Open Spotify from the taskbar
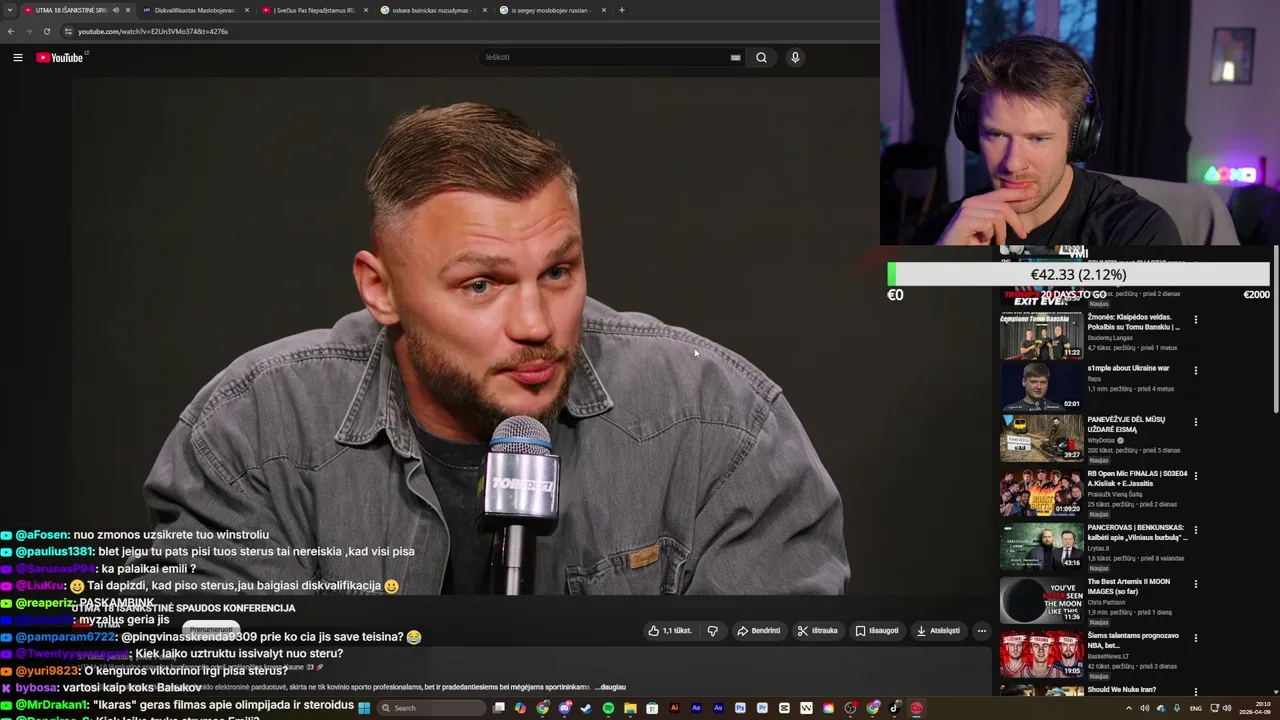The height and width of the screenshot is (720, 1280). pyautogui.click(x=608, y=708)
